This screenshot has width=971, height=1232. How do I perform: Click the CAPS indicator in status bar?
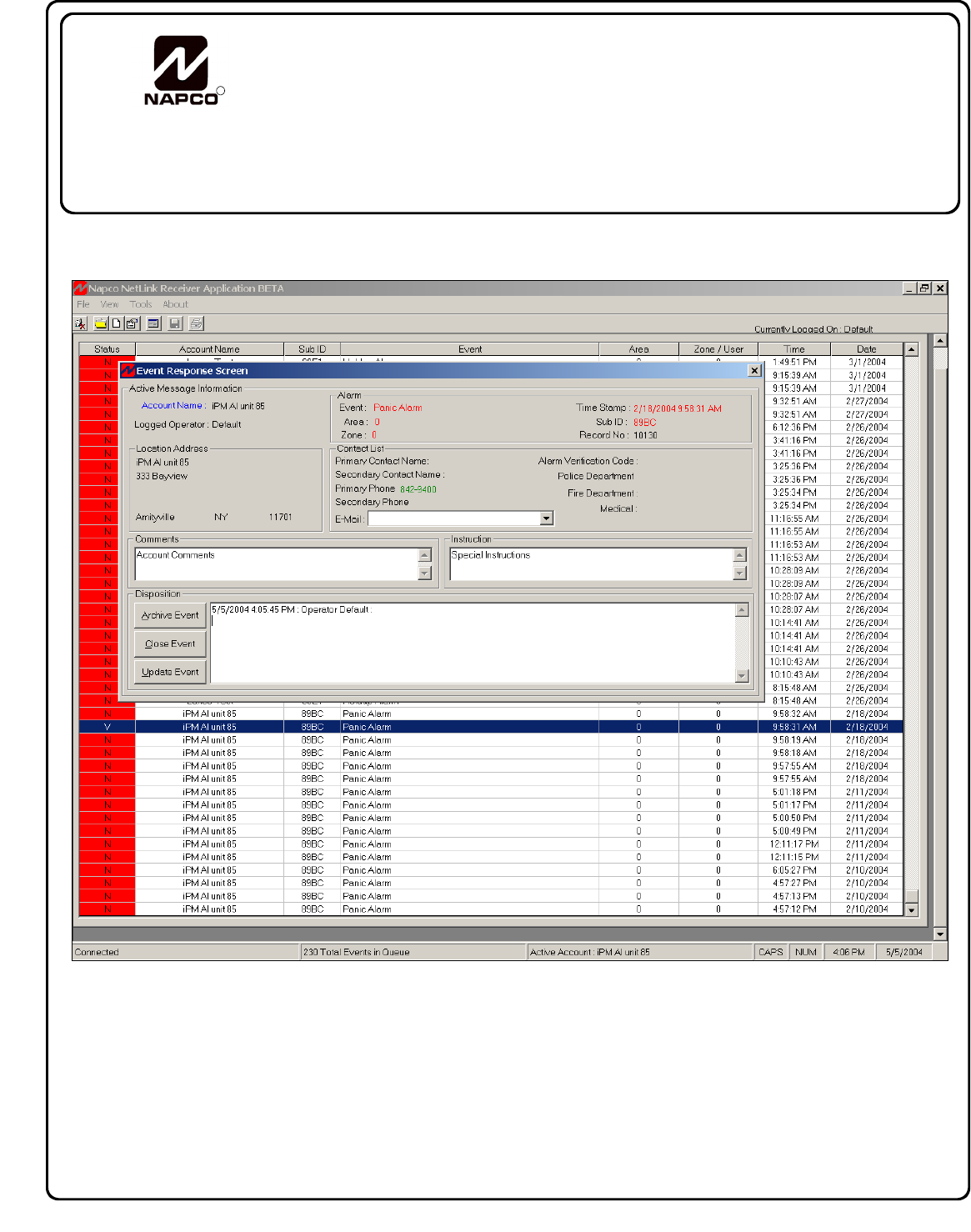tap(771, 952)
